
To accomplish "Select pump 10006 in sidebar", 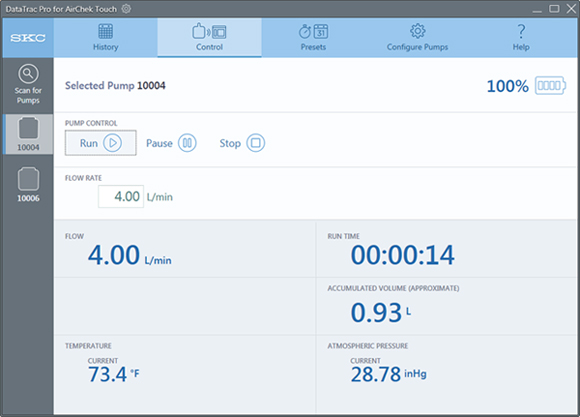I will (x=28, y=184).
